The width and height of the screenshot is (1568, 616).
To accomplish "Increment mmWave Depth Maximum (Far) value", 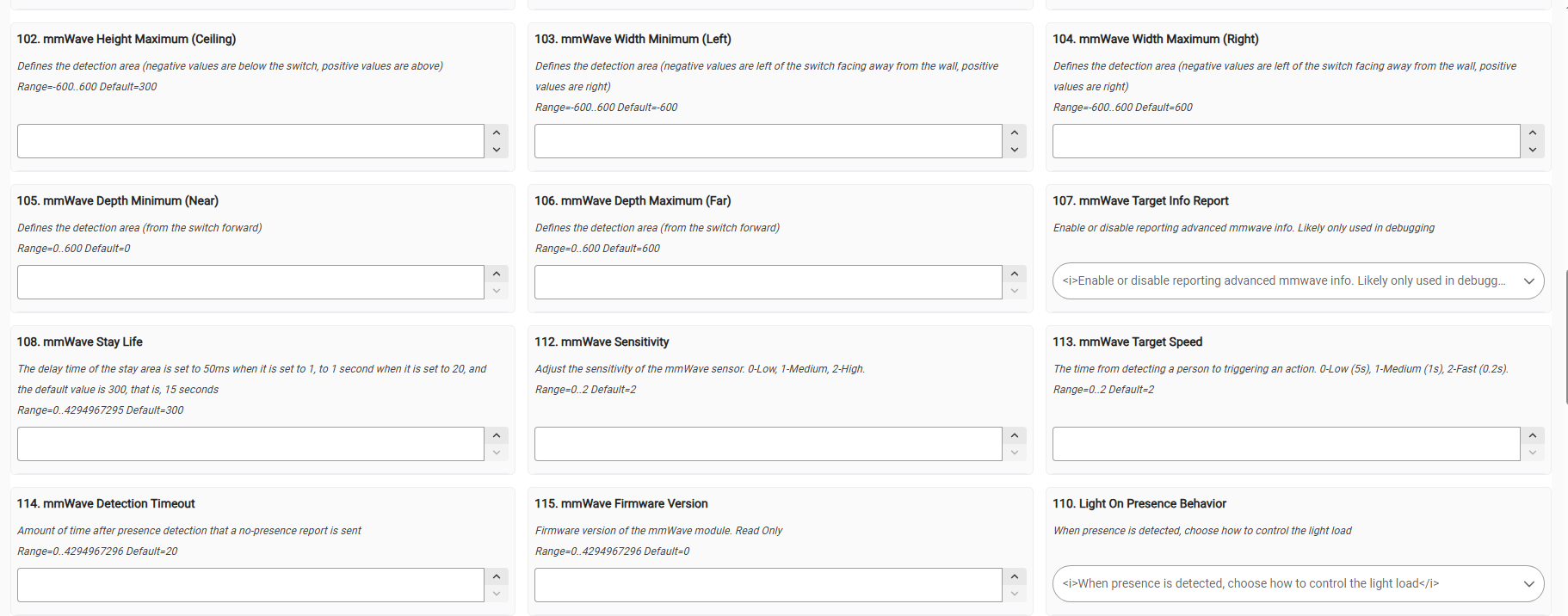I will coord(1015,274).
